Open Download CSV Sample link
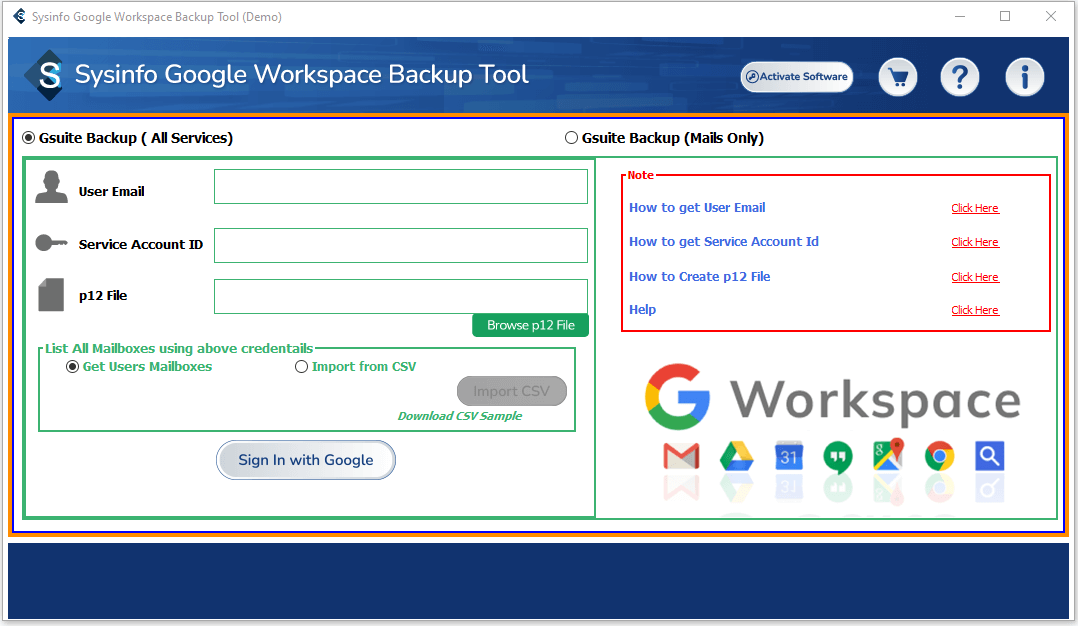Viewport: 1078px width, 626px height. [x=460, y=416]
